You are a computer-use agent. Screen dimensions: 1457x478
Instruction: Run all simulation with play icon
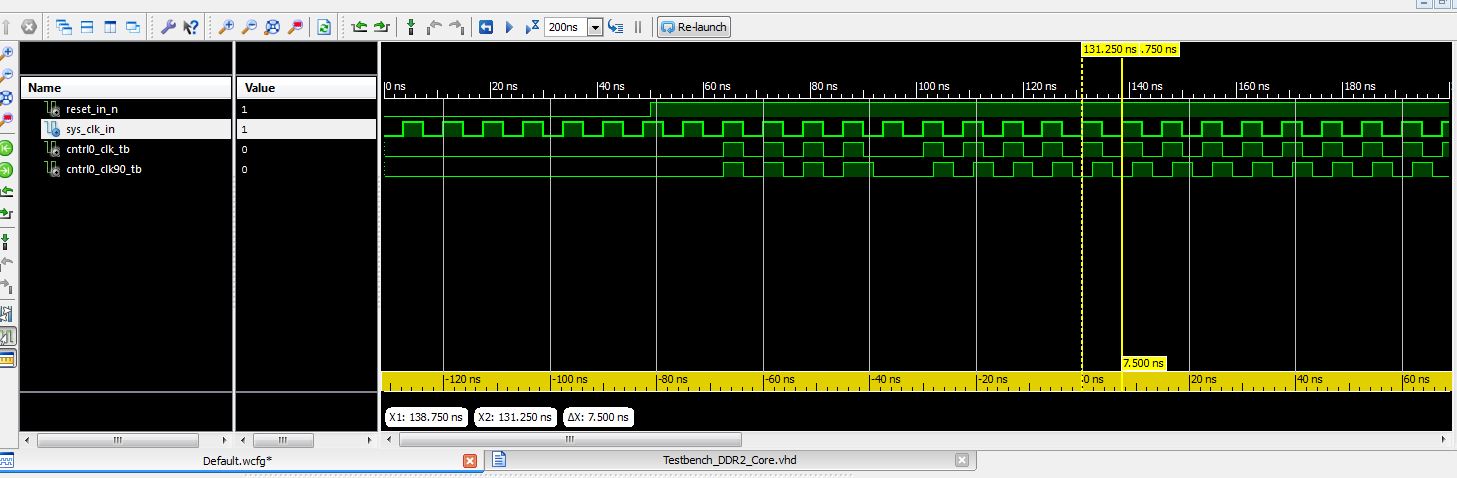[508, 27]
